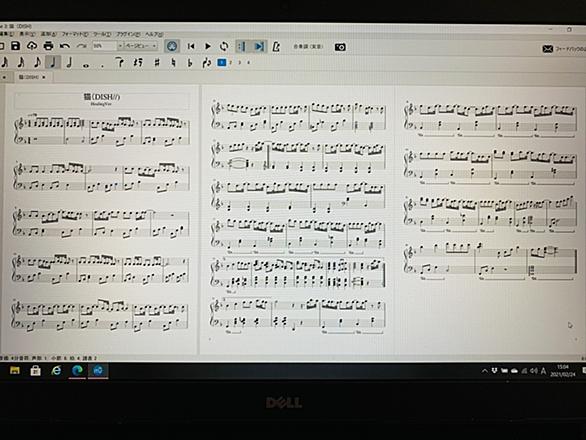Open the プラグイン (Plugins) menu
The width and height of the screenshot is (586, 440).
click(x=128, y=34)
